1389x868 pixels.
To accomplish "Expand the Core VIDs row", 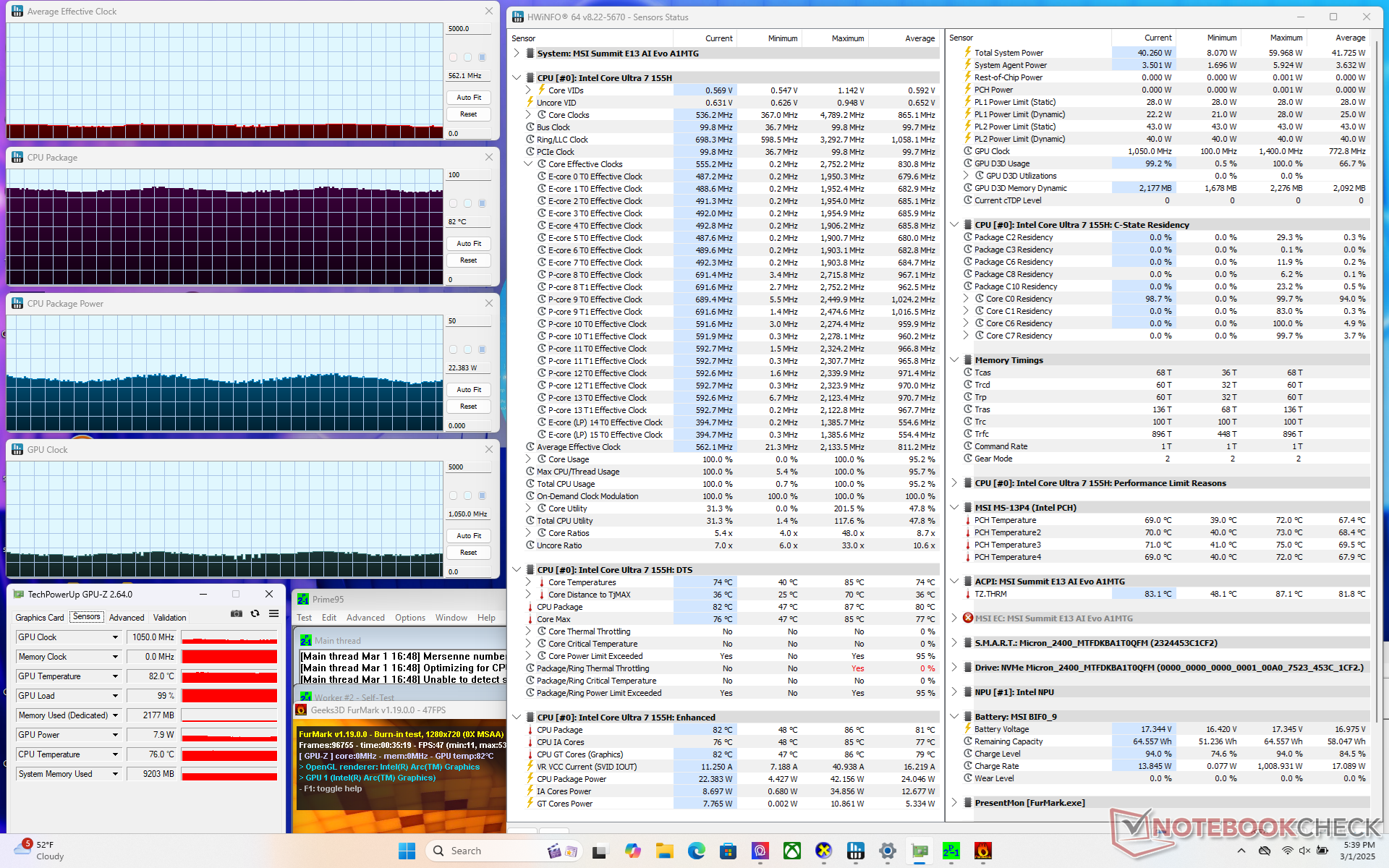I will [528, 90].
